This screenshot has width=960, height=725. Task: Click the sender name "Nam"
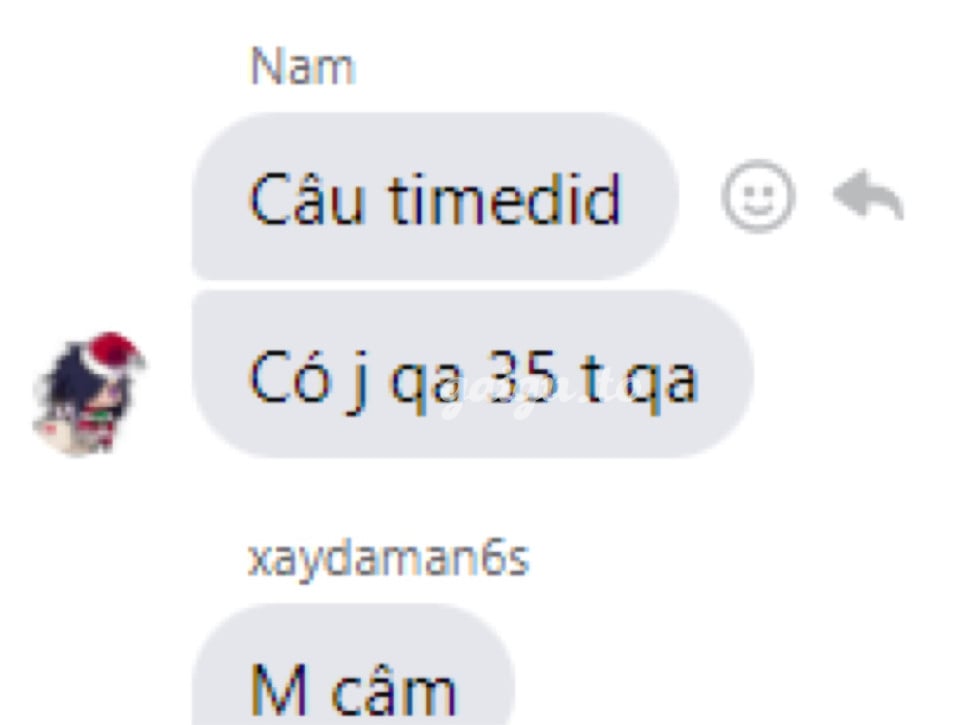click(302, 66)
